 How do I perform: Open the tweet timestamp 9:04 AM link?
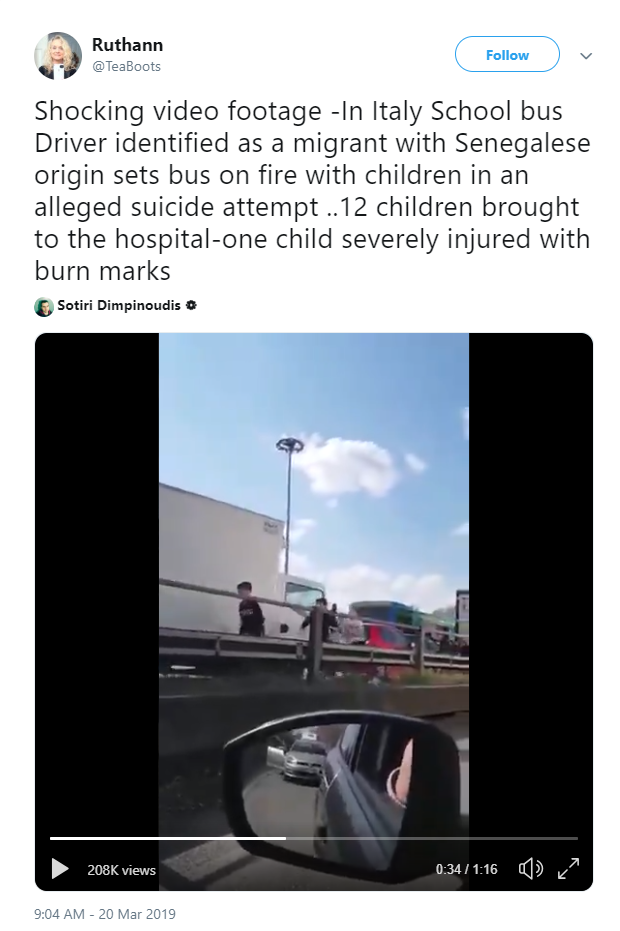click(105, 914)
